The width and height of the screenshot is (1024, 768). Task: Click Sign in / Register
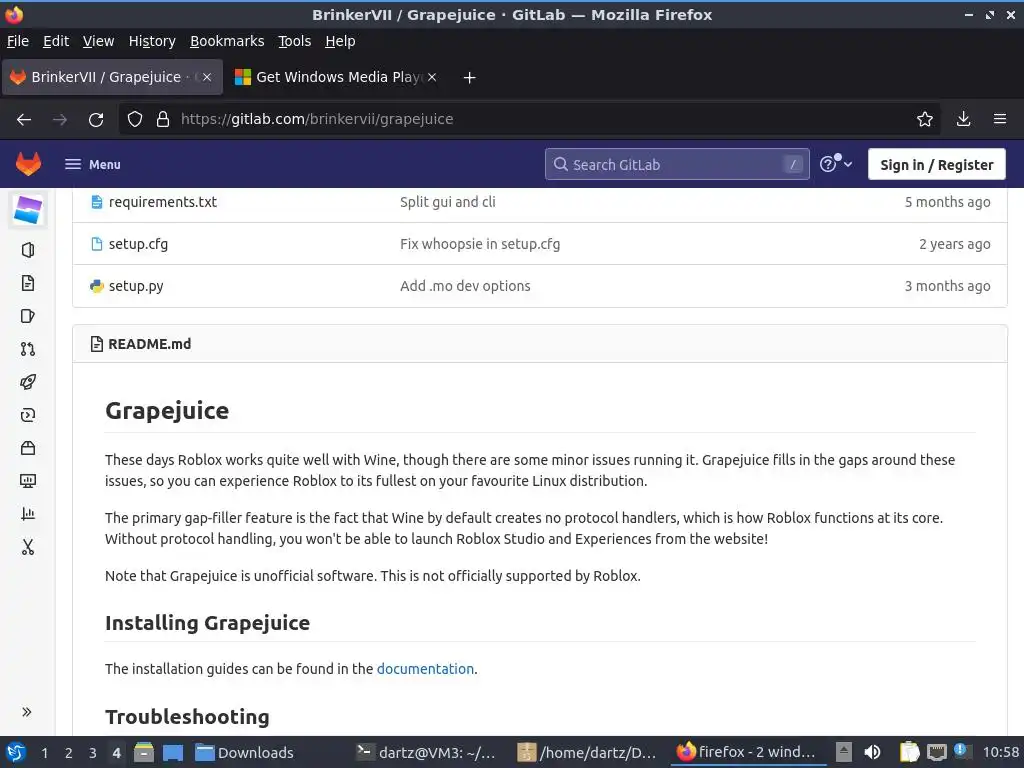936,165
